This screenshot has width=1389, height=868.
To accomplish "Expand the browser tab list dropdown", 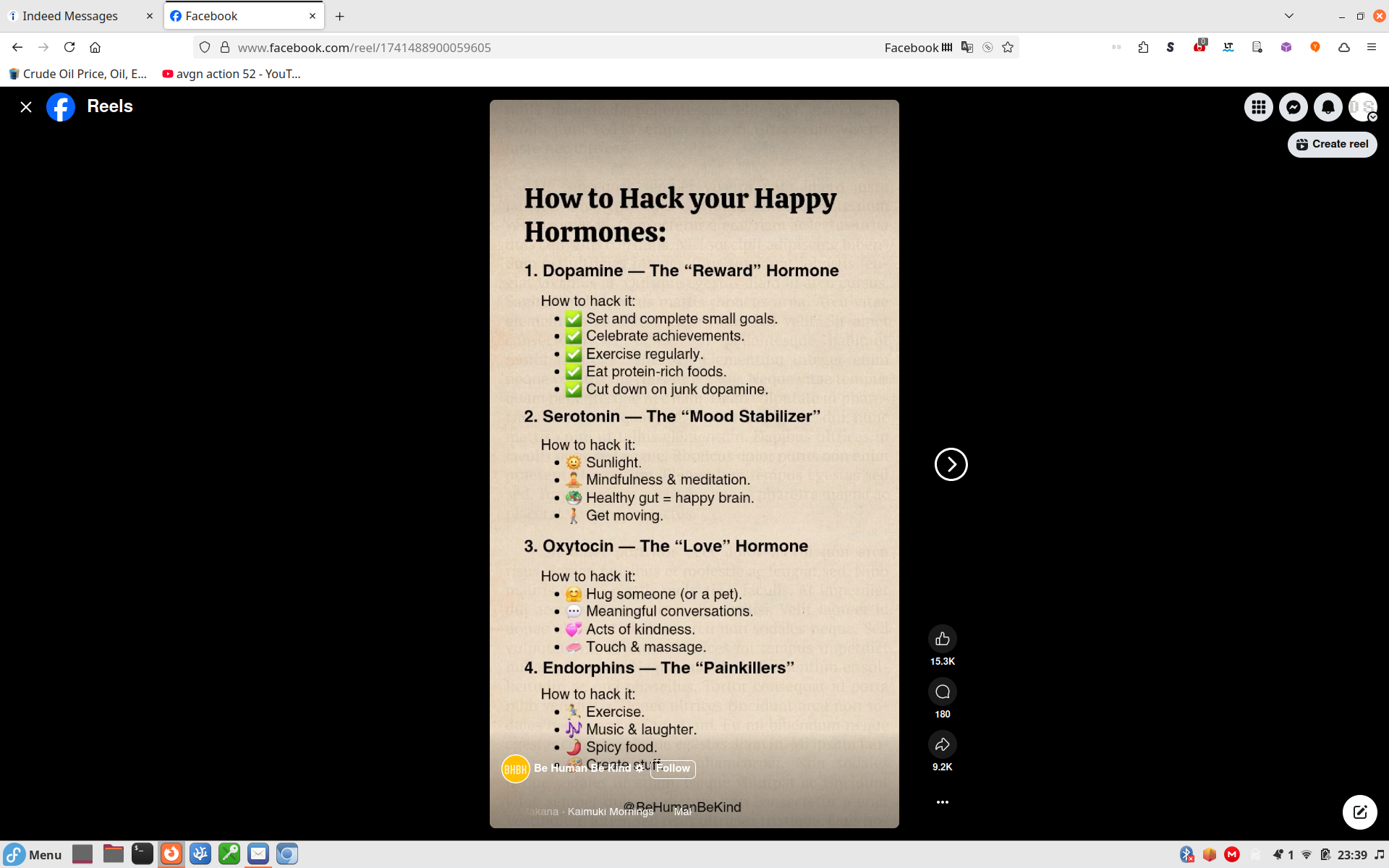I will pyautogui.click(x=1288, y=16).
